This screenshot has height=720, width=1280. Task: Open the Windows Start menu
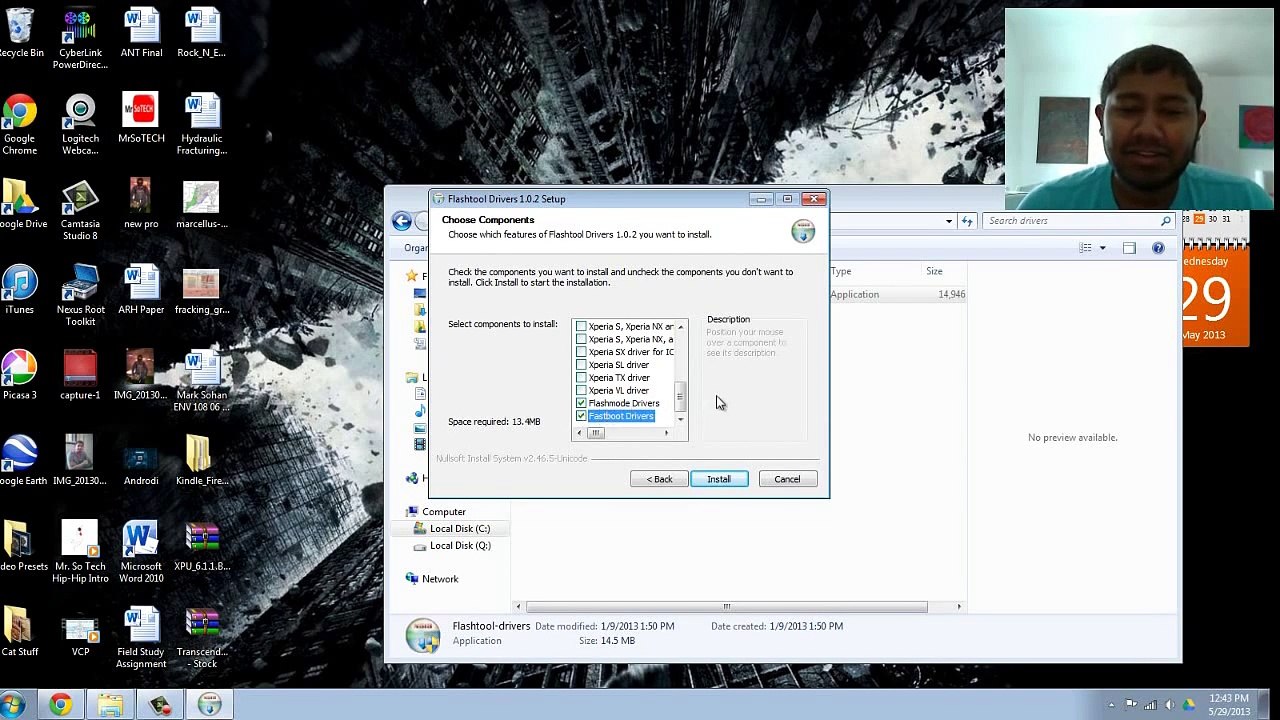pos(13,706)
